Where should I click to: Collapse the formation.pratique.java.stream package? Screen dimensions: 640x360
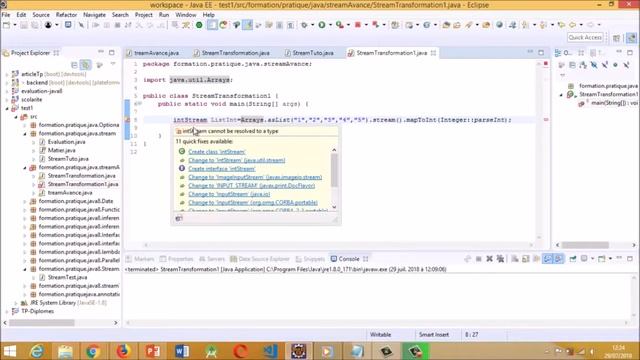point(25,133)
